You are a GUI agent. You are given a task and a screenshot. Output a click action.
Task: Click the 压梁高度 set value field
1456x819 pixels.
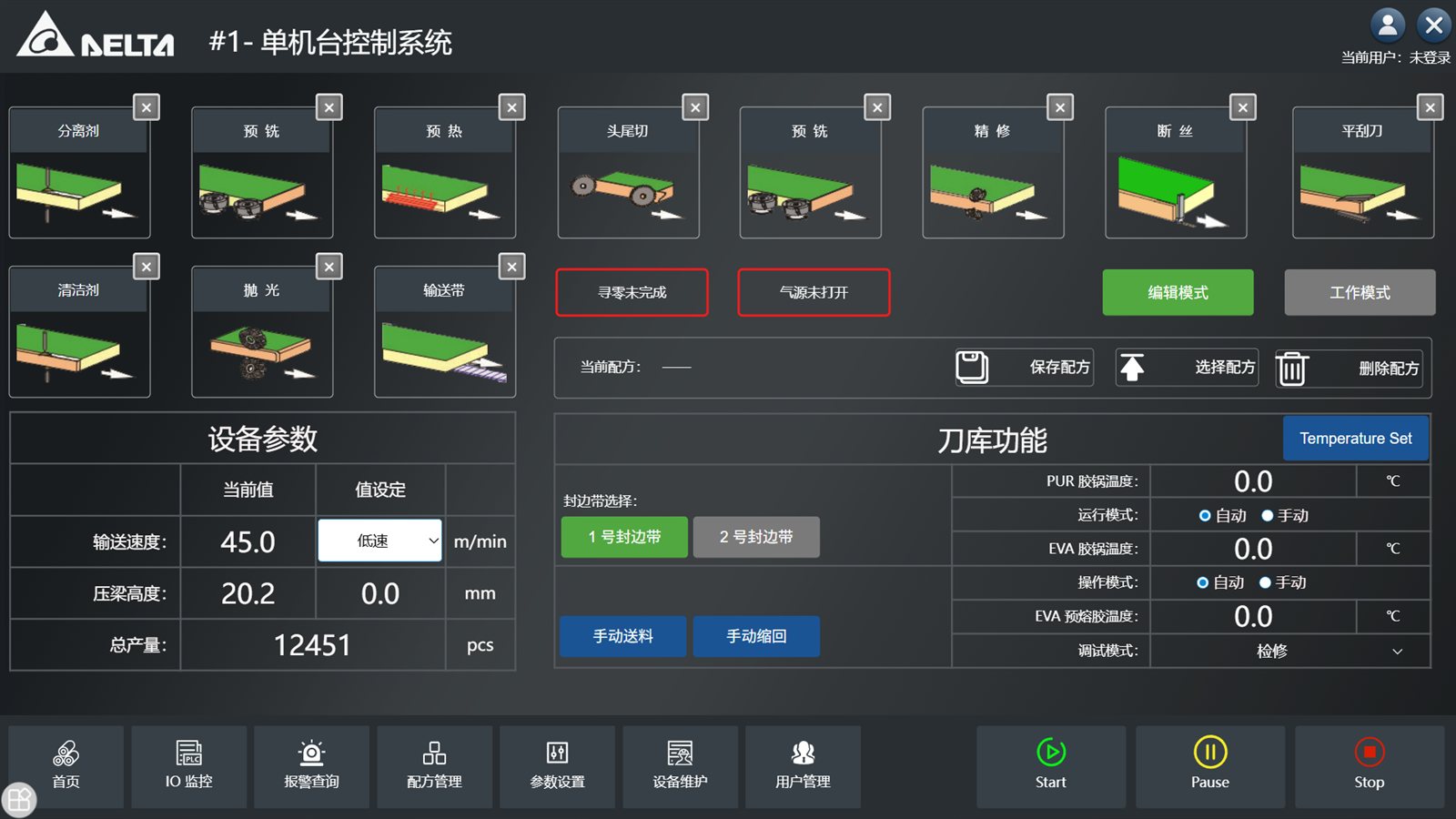[x=380, y=593]
